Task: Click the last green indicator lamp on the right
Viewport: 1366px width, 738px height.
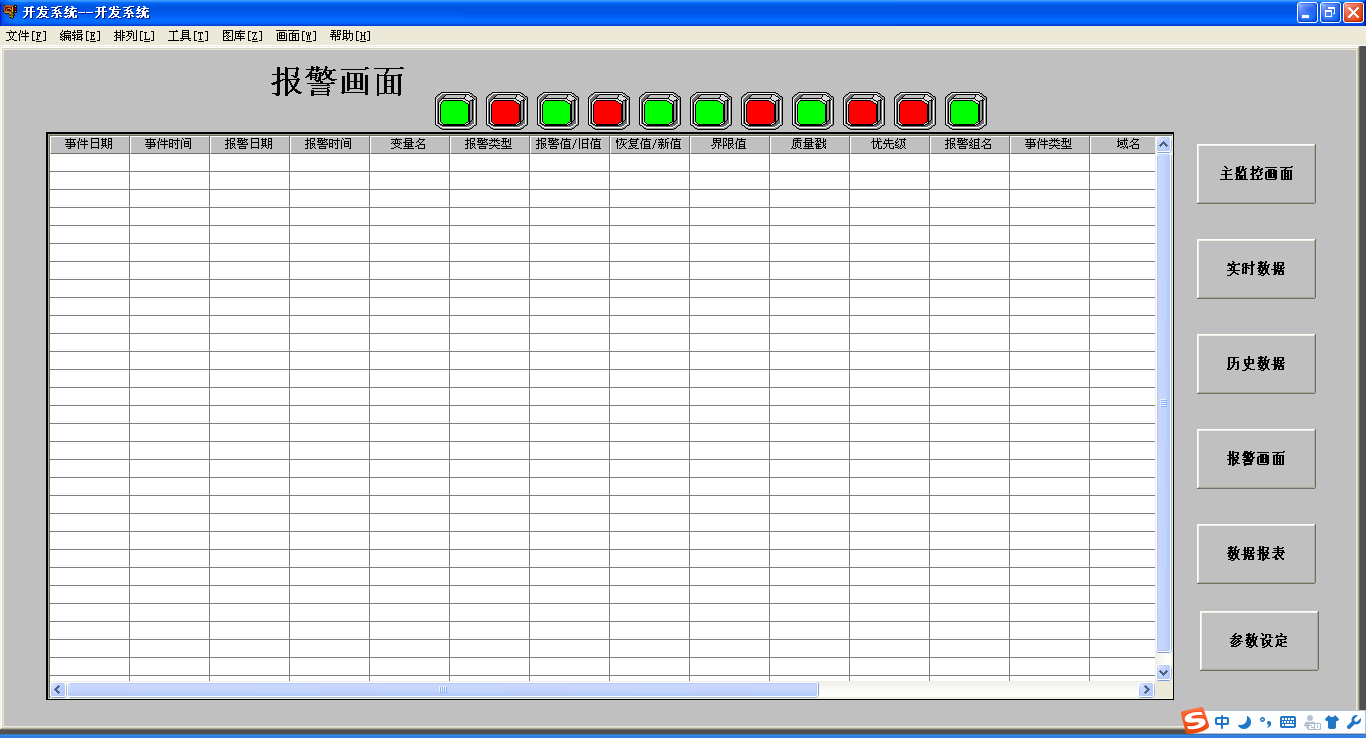Action: pyautogui.click(x=966, y=111)
